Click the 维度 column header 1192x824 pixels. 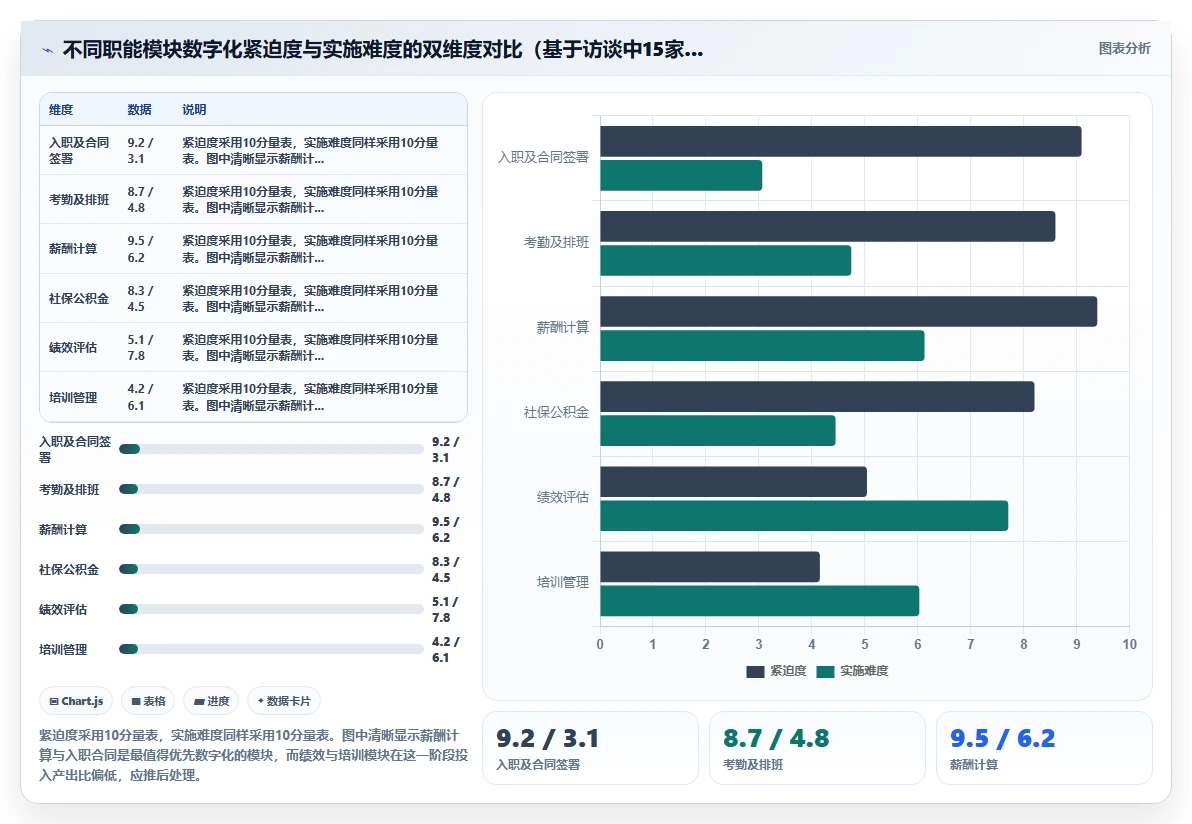pos(61,109)
